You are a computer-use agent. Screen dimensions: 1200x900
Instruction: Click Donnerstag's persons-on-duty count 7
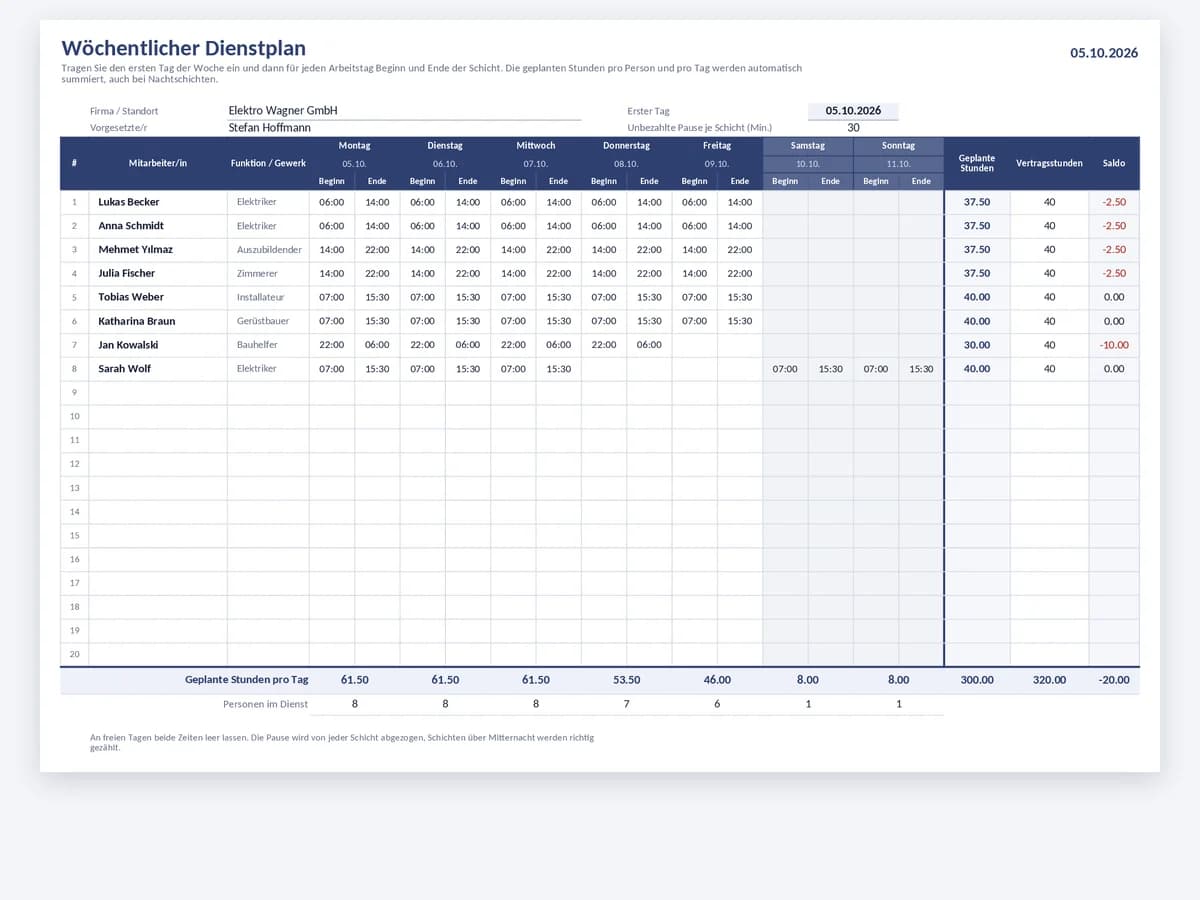pos(626,704)
